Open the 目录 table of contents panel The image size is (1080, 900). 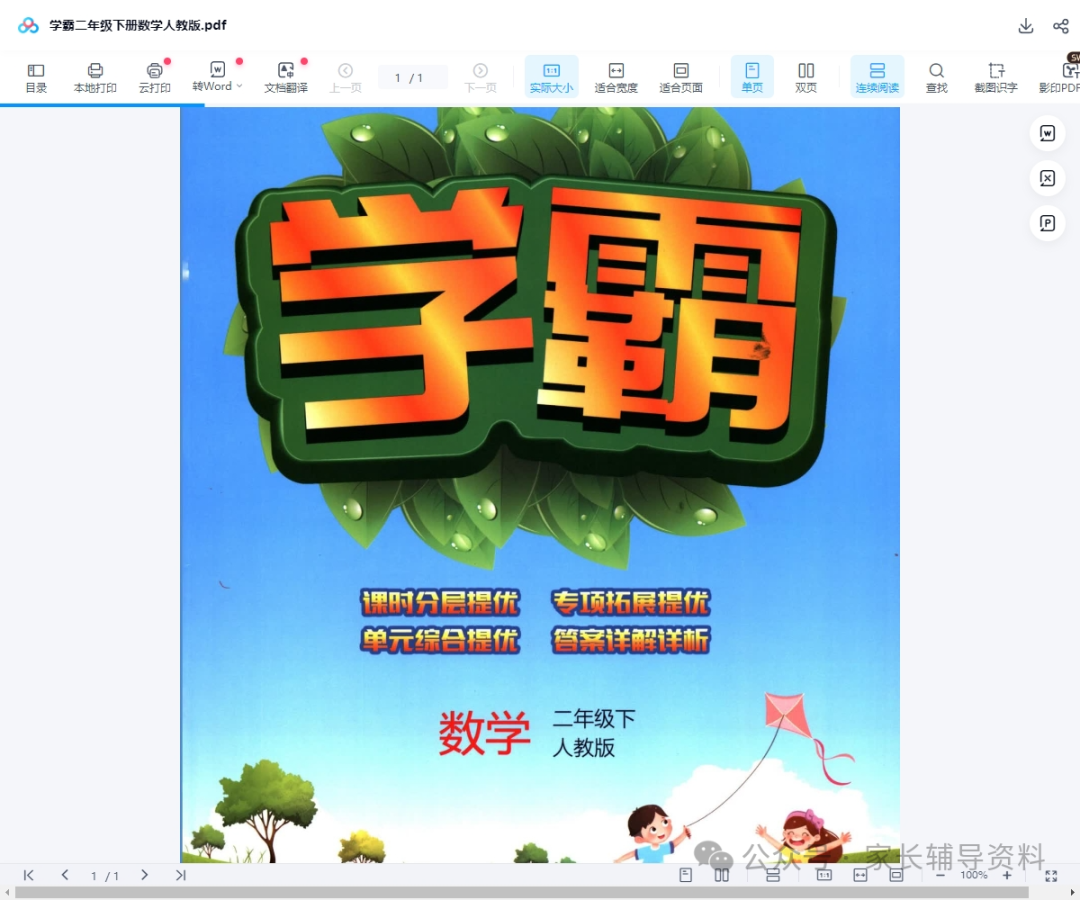pyautogui.click(x=36, y=78)
